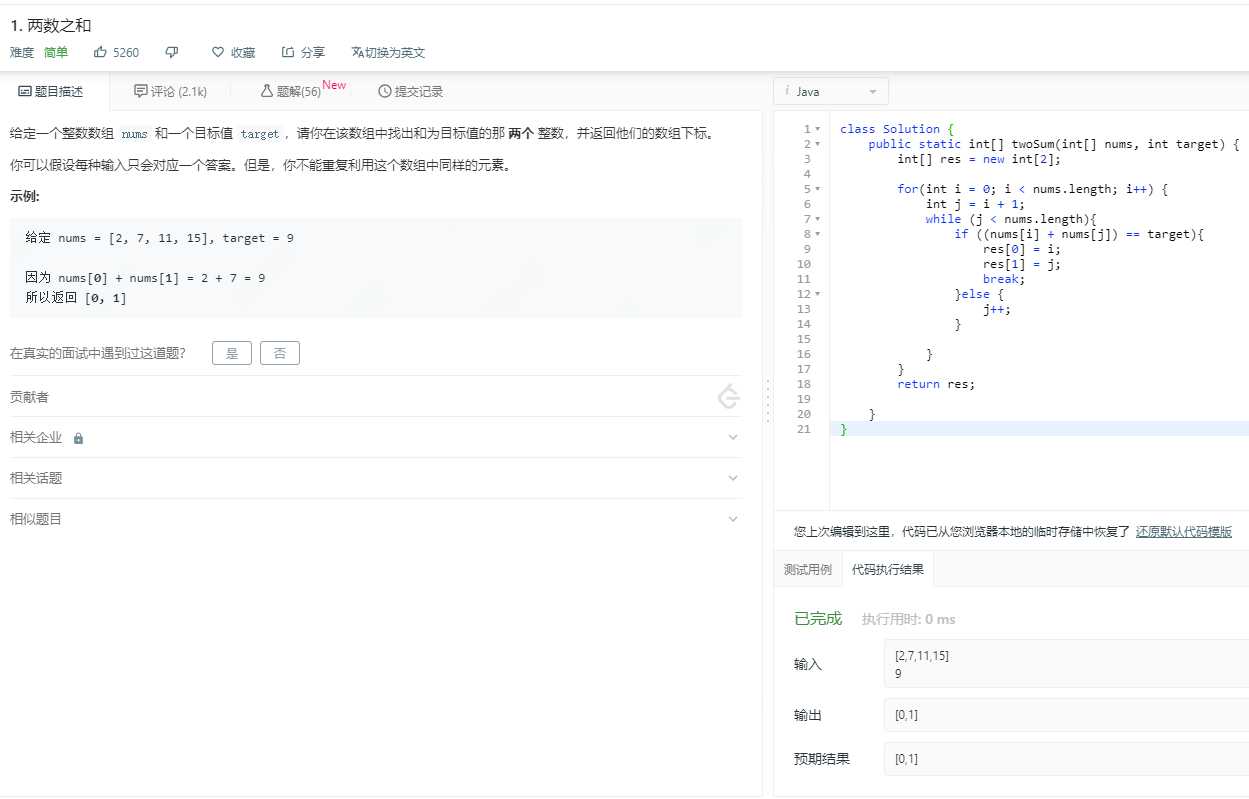The width and height of the screenshot is (1249, 799).
Task: Click the lock icon next to 相关企业
Action: pyautogui.click(x=78, y=438)
